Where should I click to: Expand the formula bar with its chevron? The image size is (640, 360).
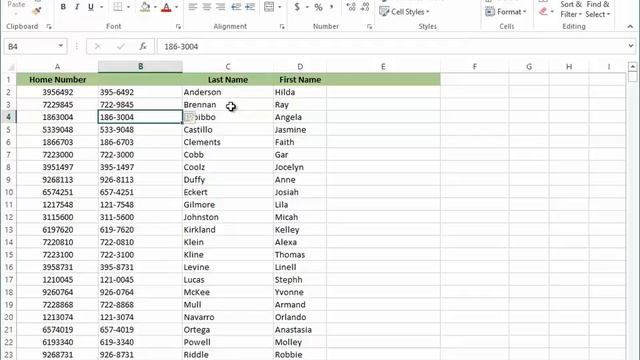(631, 46)
